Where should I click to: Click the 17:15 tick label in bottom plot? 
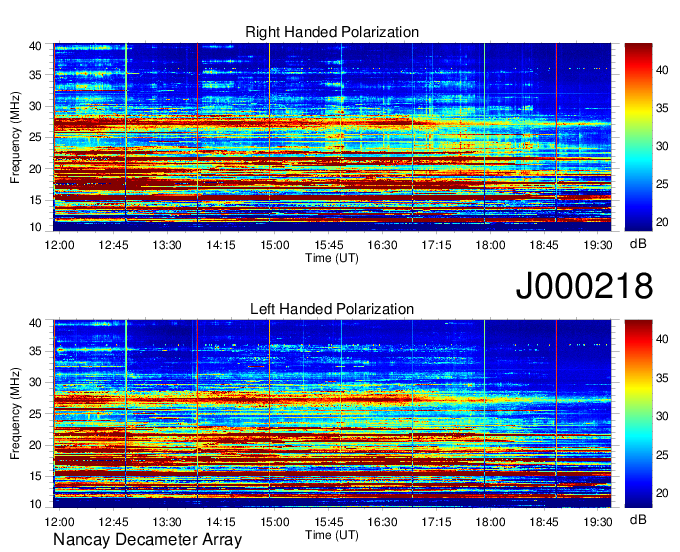[436, 522]
